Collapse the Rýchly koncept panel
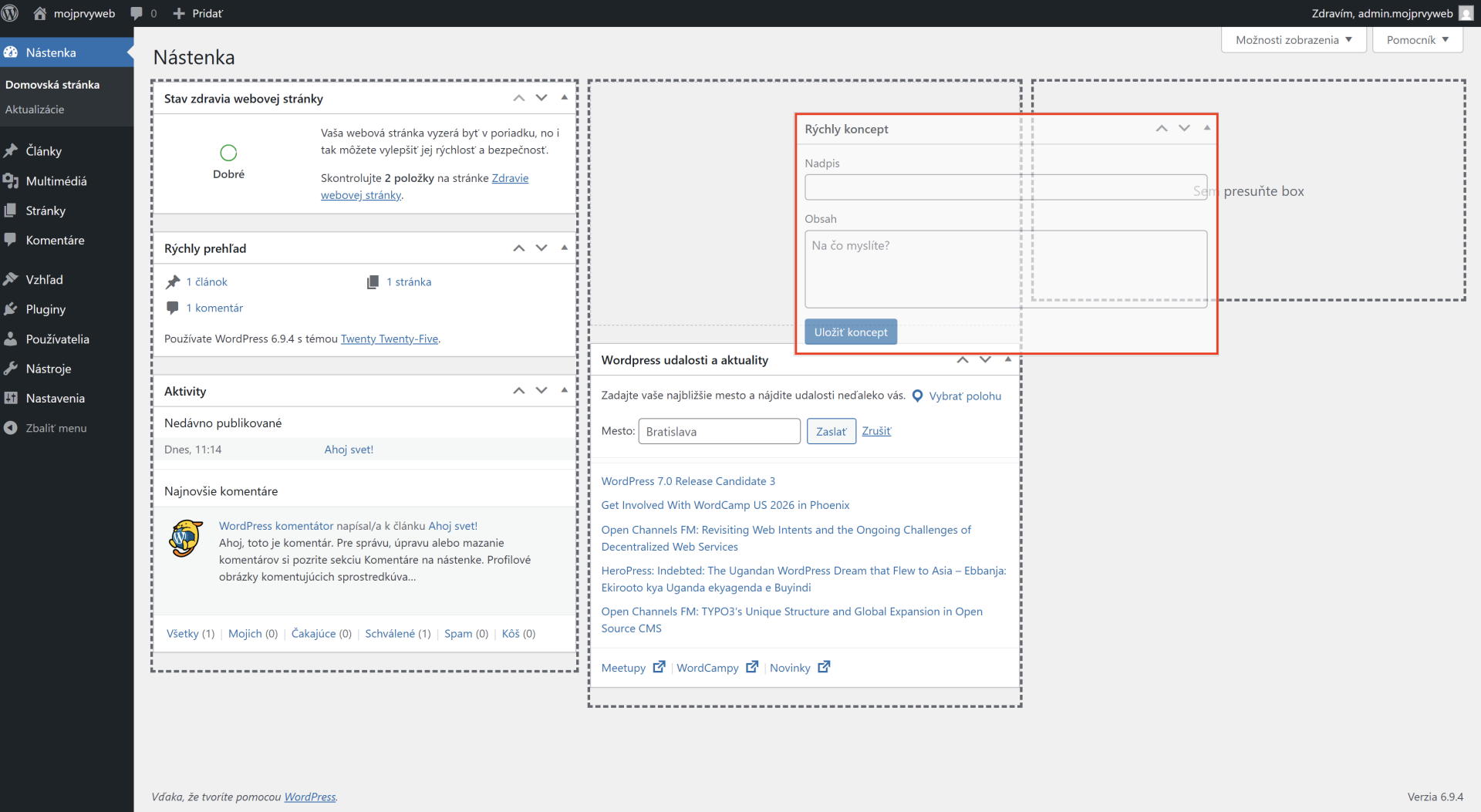This screenshot has height=812, width=1481. 1207,129
